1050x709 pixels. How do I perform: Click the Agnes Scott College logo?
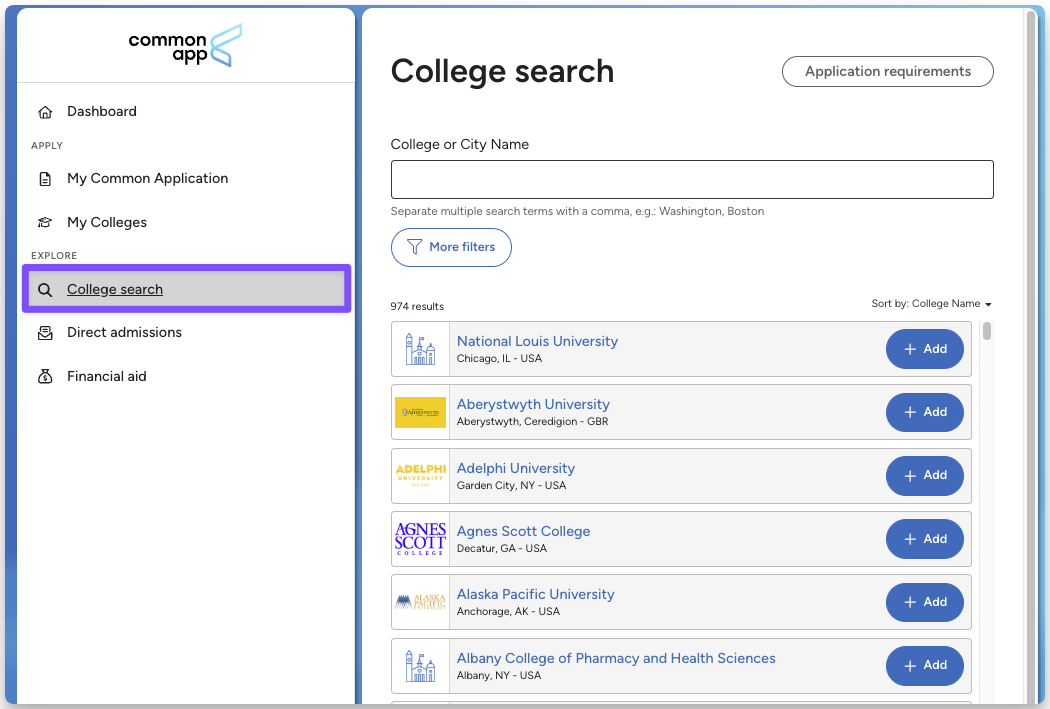[x=420, y=539]
